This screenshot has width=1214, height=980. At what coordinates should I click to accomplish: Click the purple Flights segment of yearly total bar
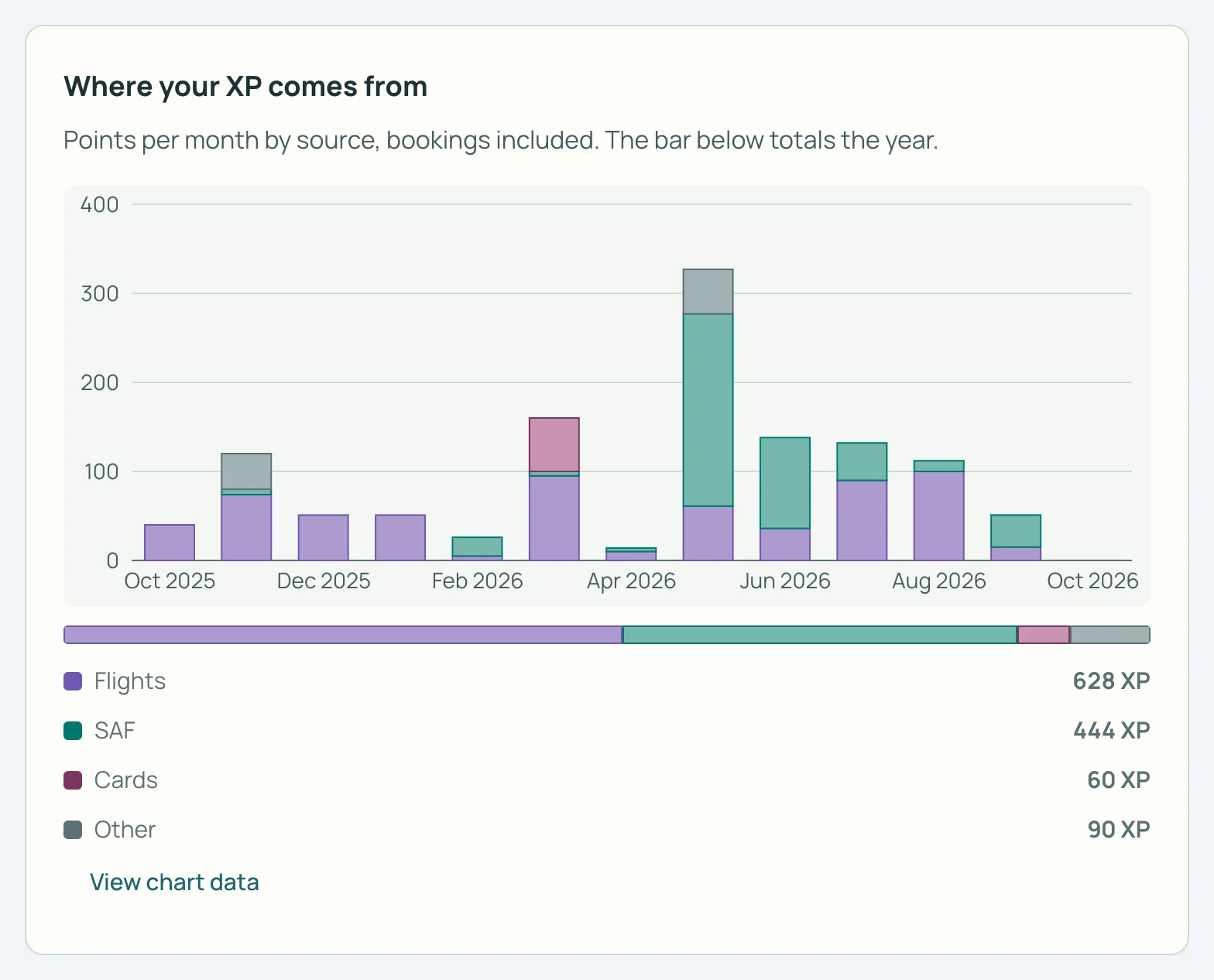[x=343, y=635]
